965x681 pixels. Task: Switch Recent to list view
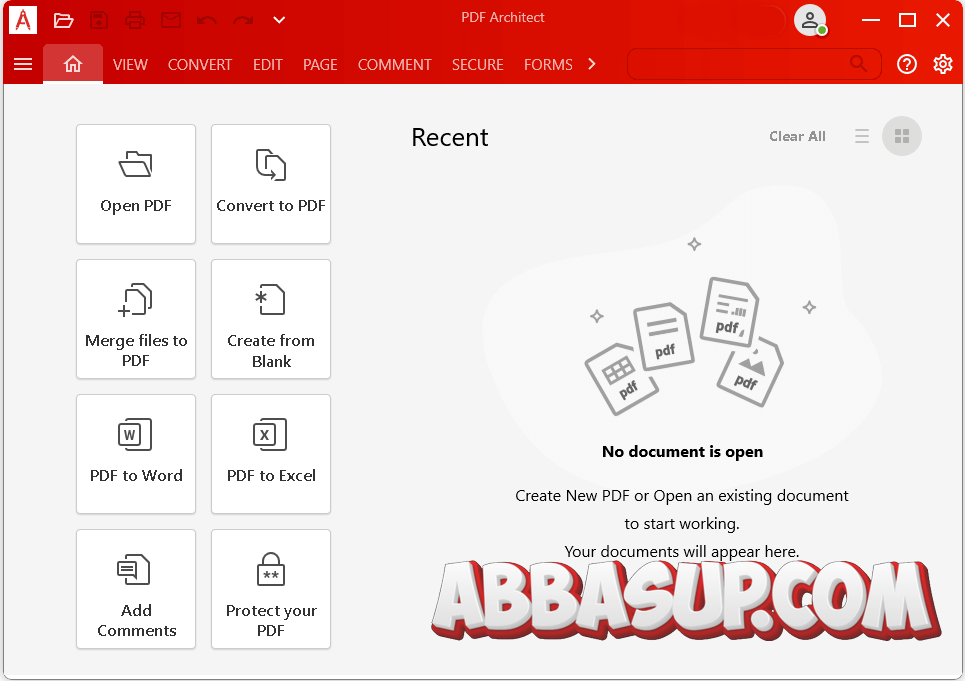click(862, 136)
